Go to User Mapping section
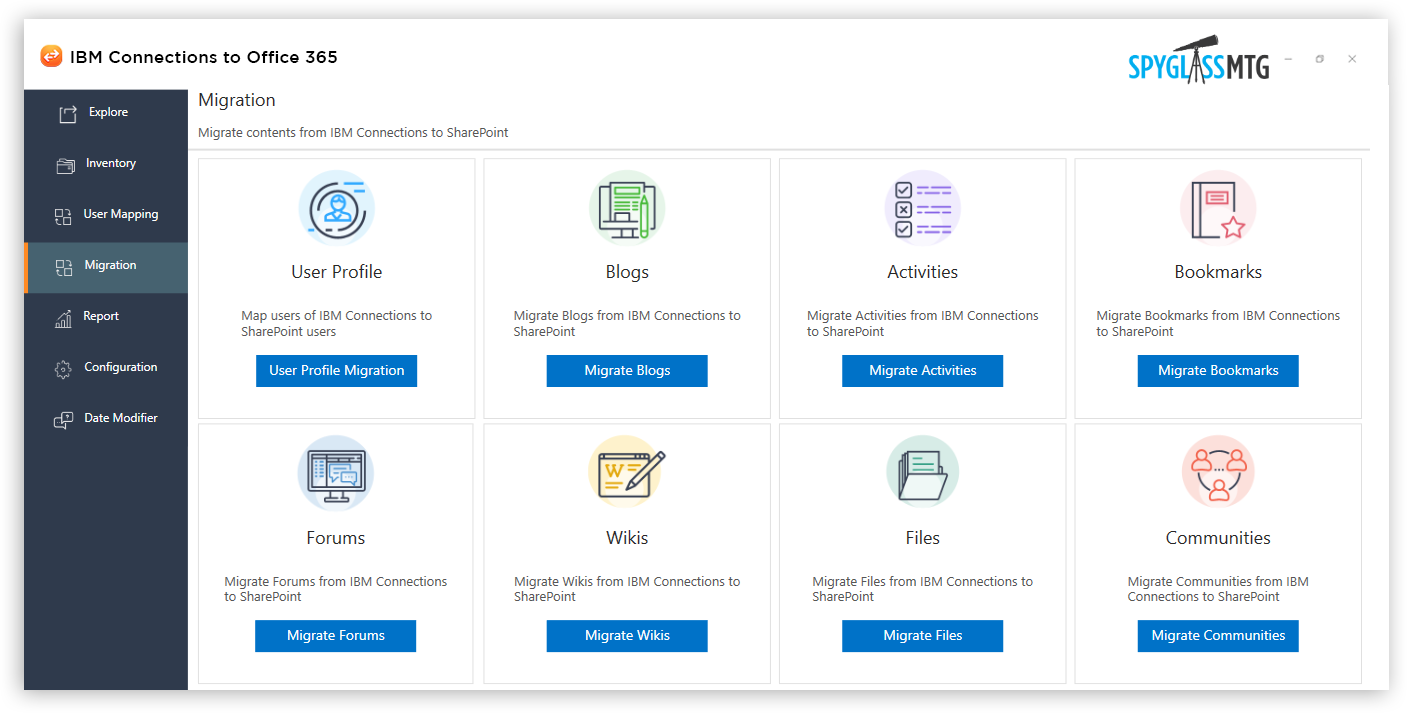This screenshot has height=713, width=1407. (106, 216)
